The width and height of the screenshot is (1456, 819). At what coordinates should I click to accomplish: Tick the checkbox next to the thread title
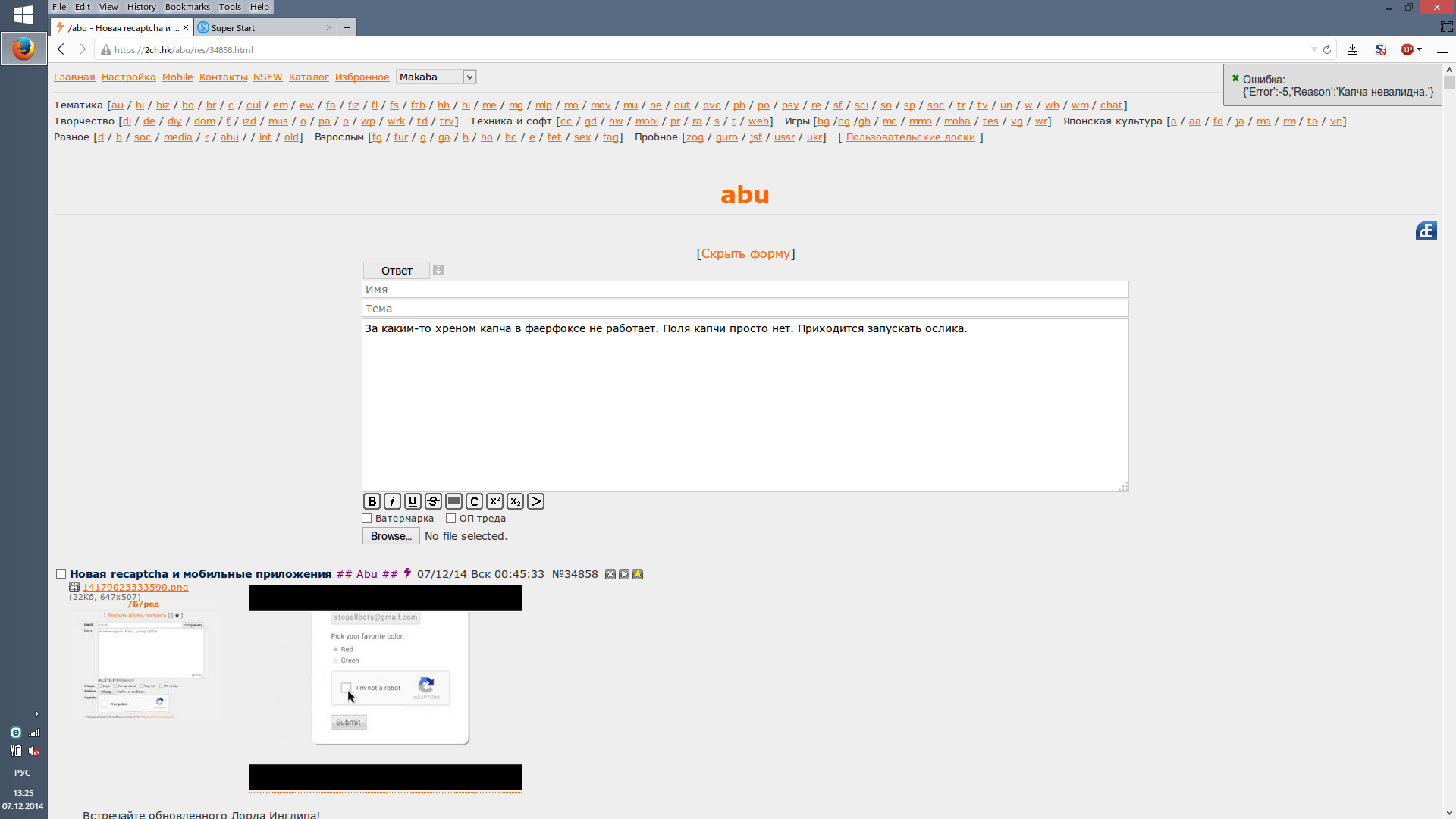point(61,574)
